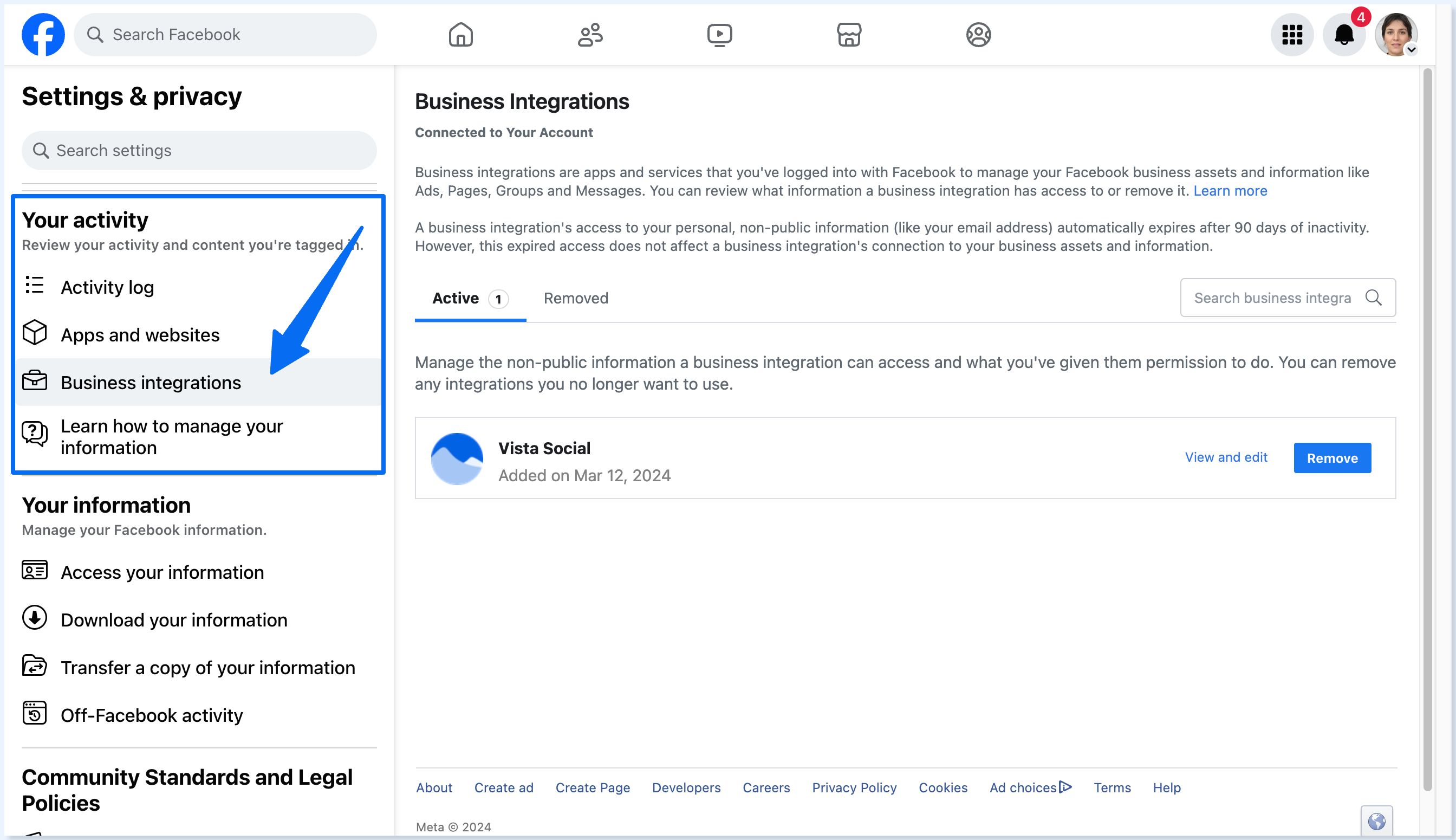Remove the Vista Social integration

click(1332, 458)
